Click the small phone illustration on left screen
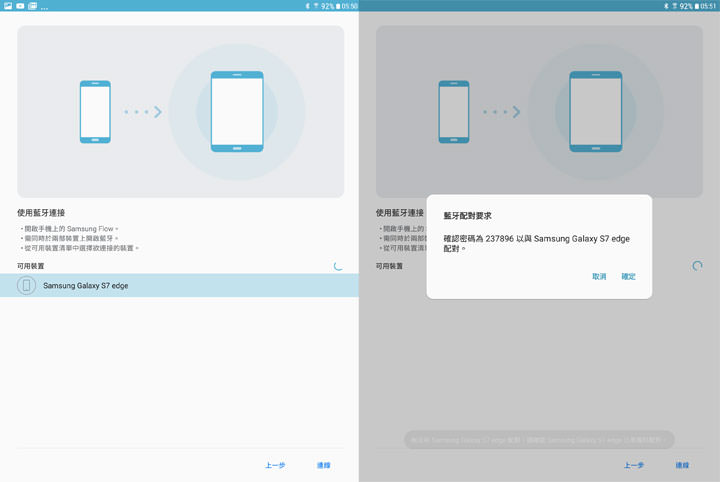 pos(95,111)
